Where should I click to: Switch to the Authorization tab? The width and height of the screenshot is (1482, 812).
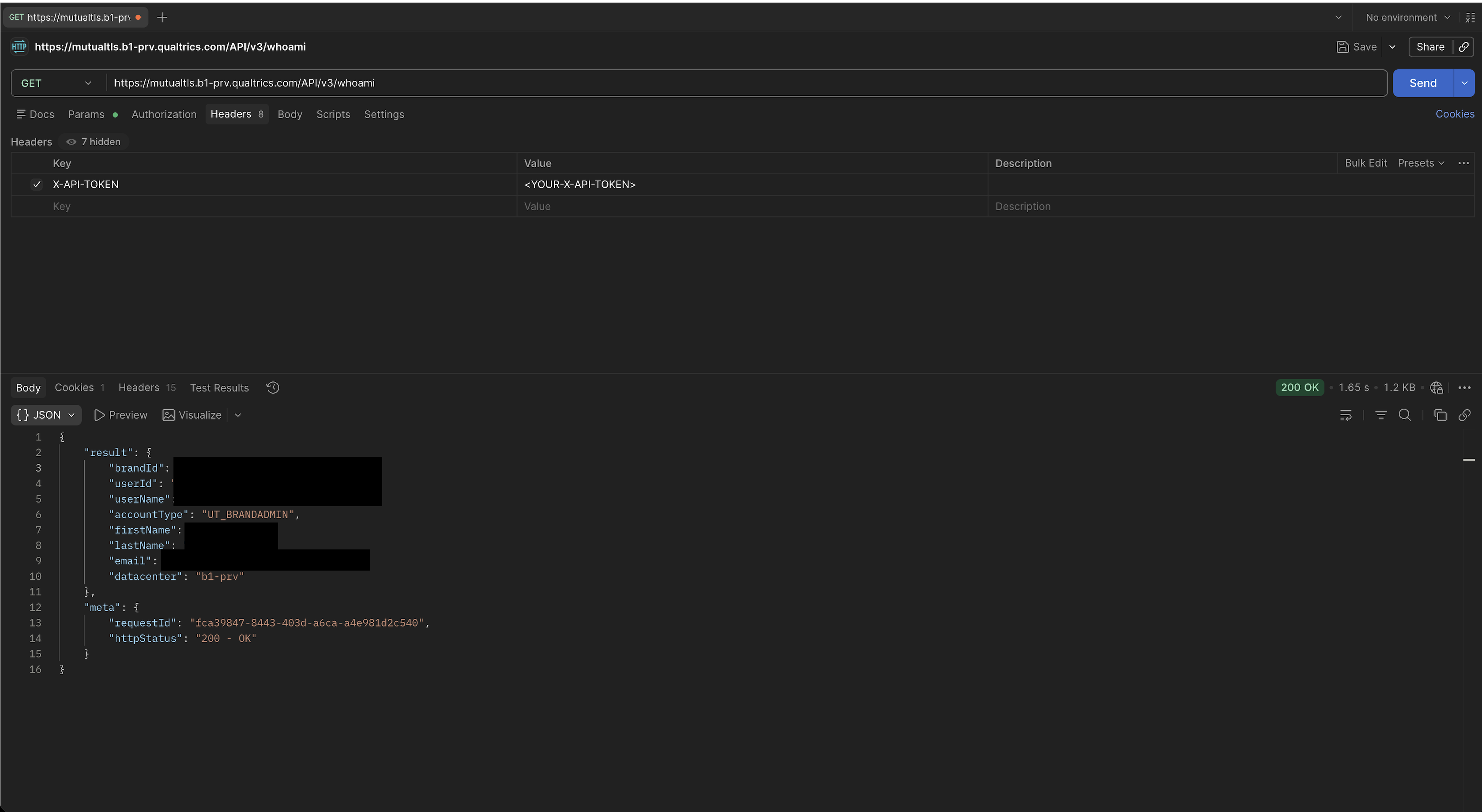pyautogui.click(x=164, y=114)
